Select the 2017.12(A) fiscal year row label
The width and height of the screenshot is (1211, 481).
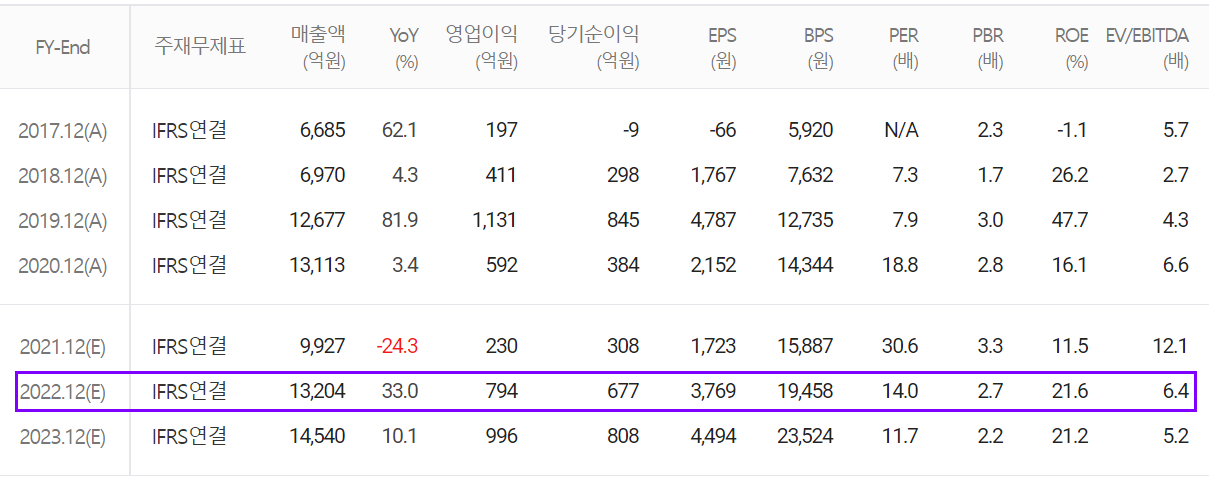click(x=63, y=130)
